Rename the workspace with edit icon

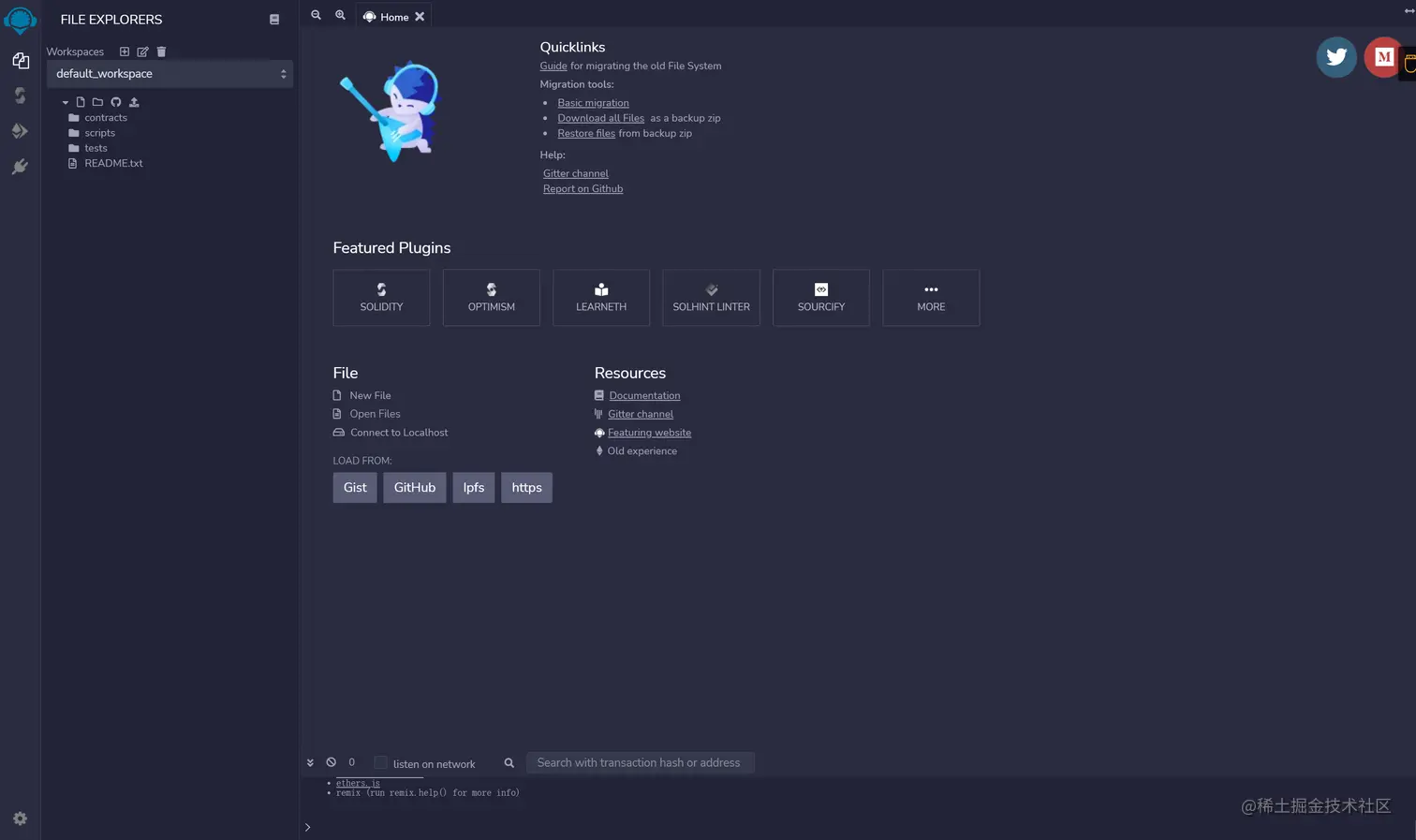[142, 52]
